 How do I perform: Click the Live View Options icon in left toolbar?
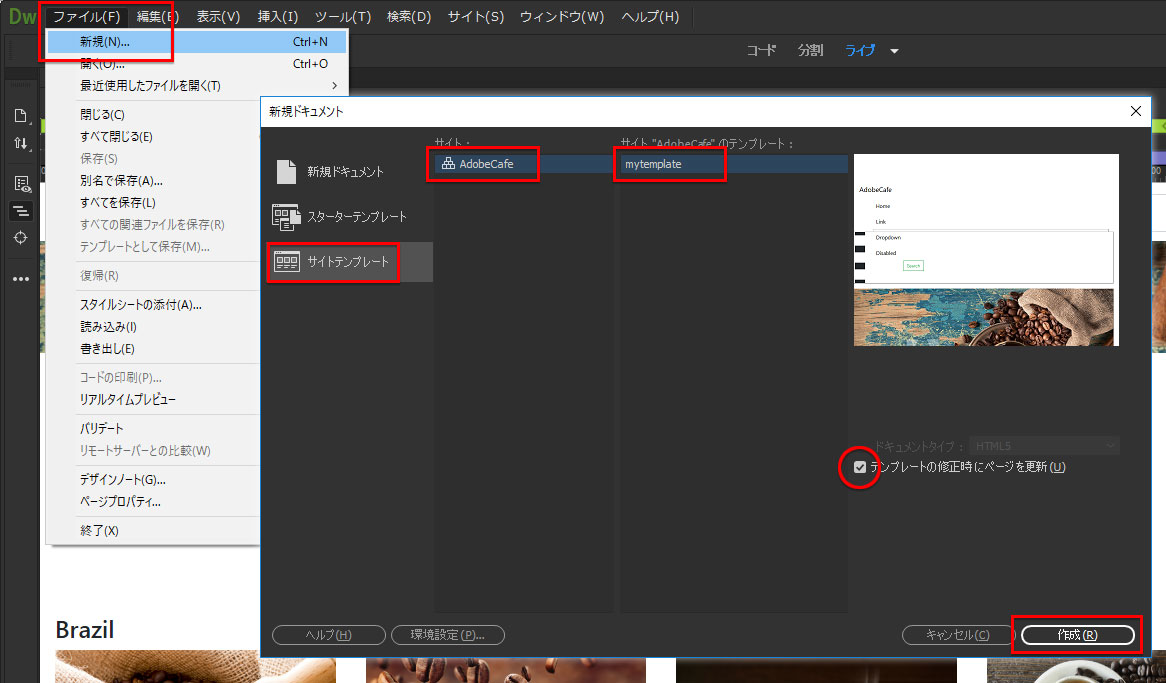pyautogui.click(x=20, y=183)
